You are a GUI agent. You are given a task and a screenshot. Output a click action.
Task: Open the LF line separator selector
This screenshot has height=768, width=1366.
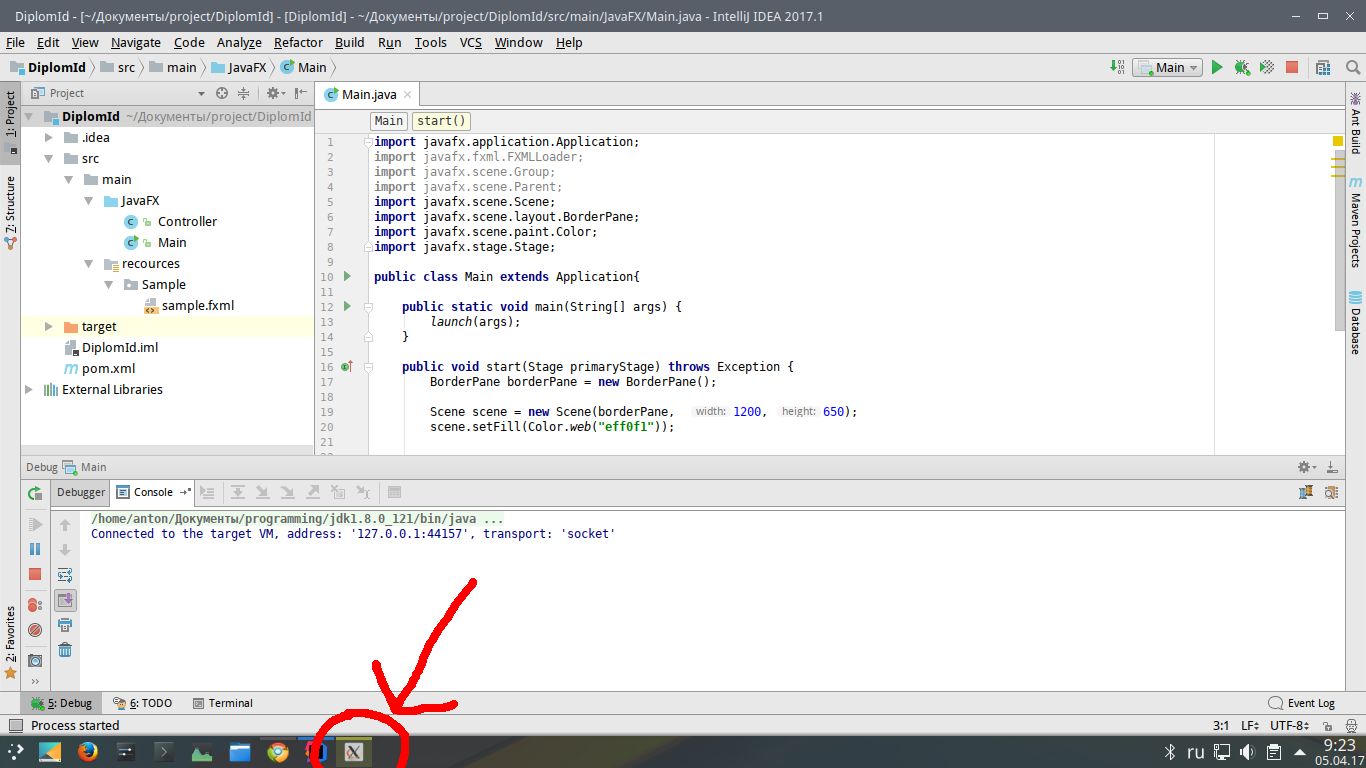[1251, 726]
